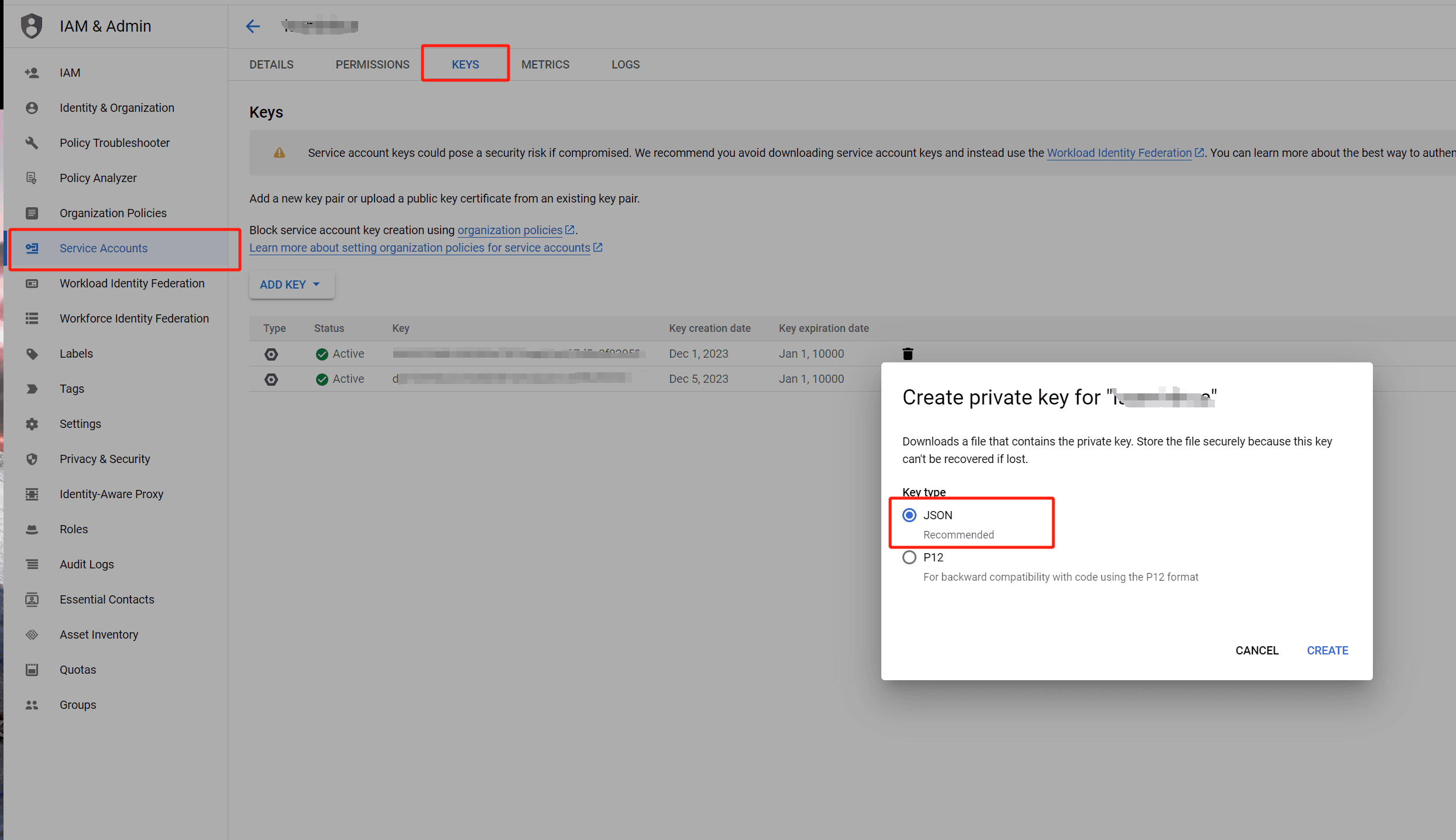Switch to the PERMISSIONS tab
1456x840 pixels.
[x=373, y=64]
